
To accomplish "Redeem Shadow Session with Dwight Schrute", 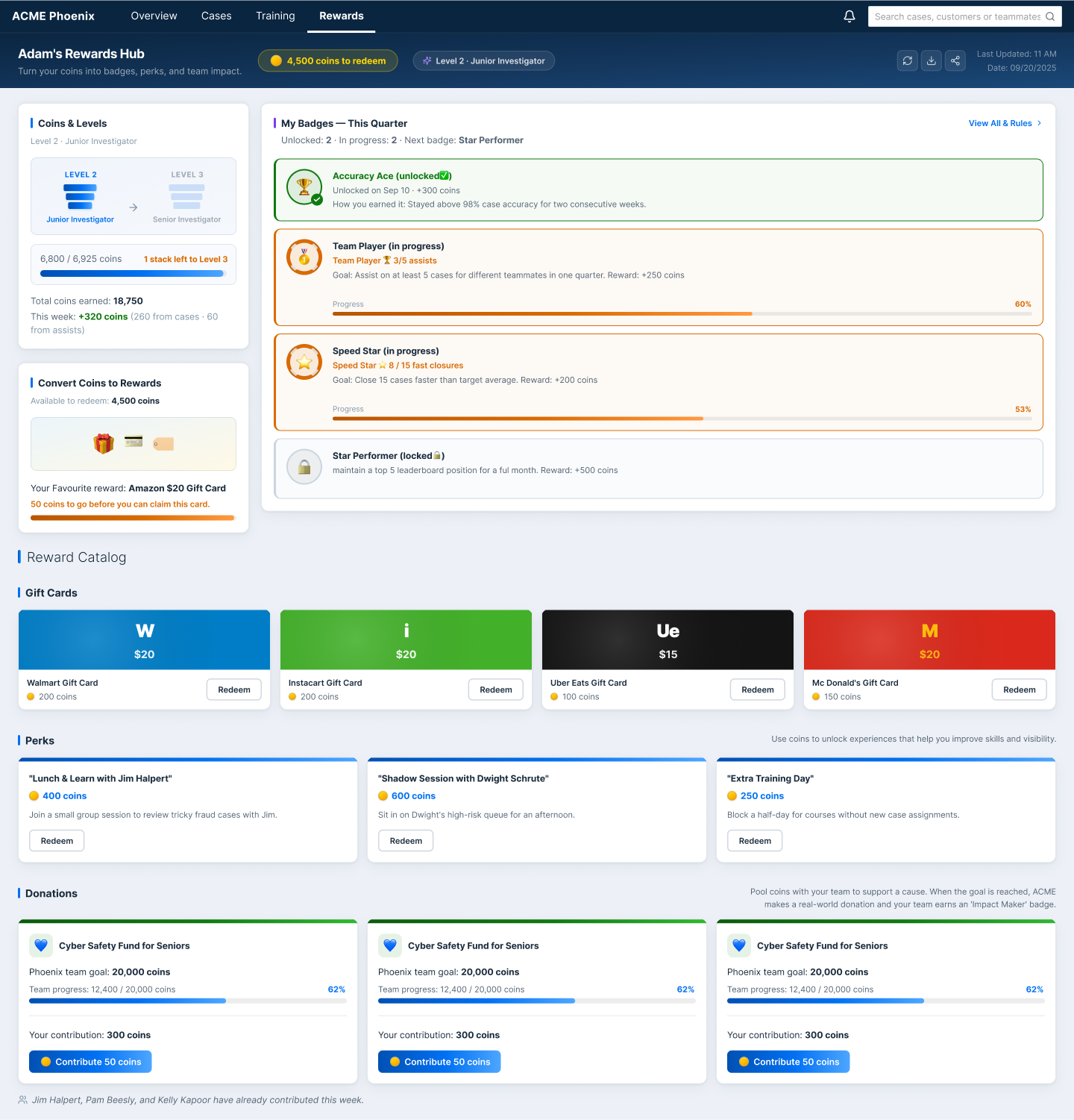I will (x=406, y=841).
